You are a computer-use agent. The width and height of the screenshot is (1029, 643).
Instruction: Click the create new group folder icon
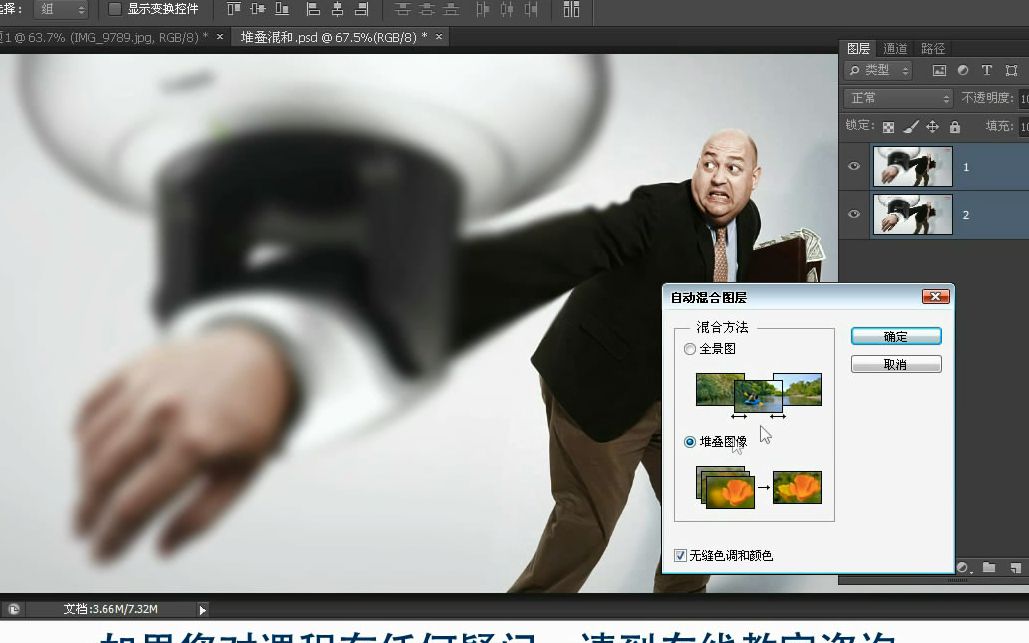coord(990,568)
